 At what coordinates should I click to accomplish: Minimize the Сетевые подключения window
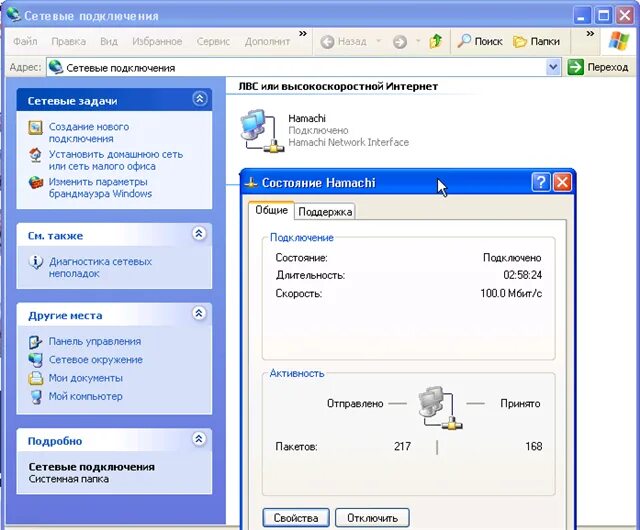click(x=582, y=16)
